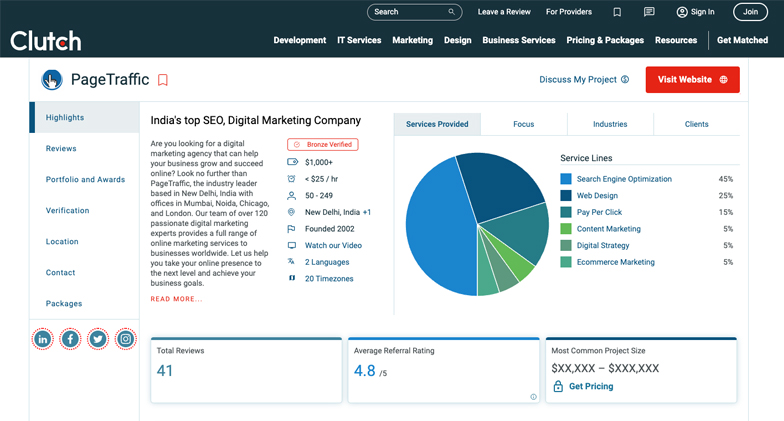This screenshot has width=784, height=421.
Task: Click the Sign In link
Action: point(696,12)
